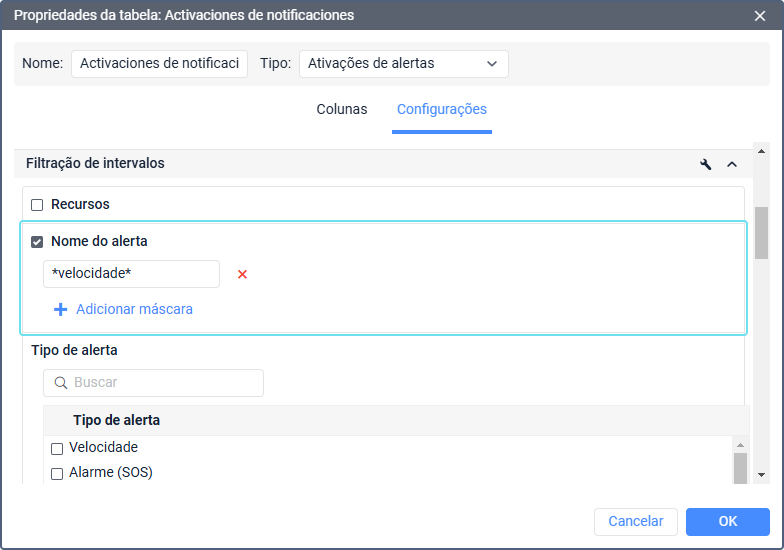Click the main panel vertical scrollbar thumb
This screenshot has height=550, width=784.
point(761,232)
